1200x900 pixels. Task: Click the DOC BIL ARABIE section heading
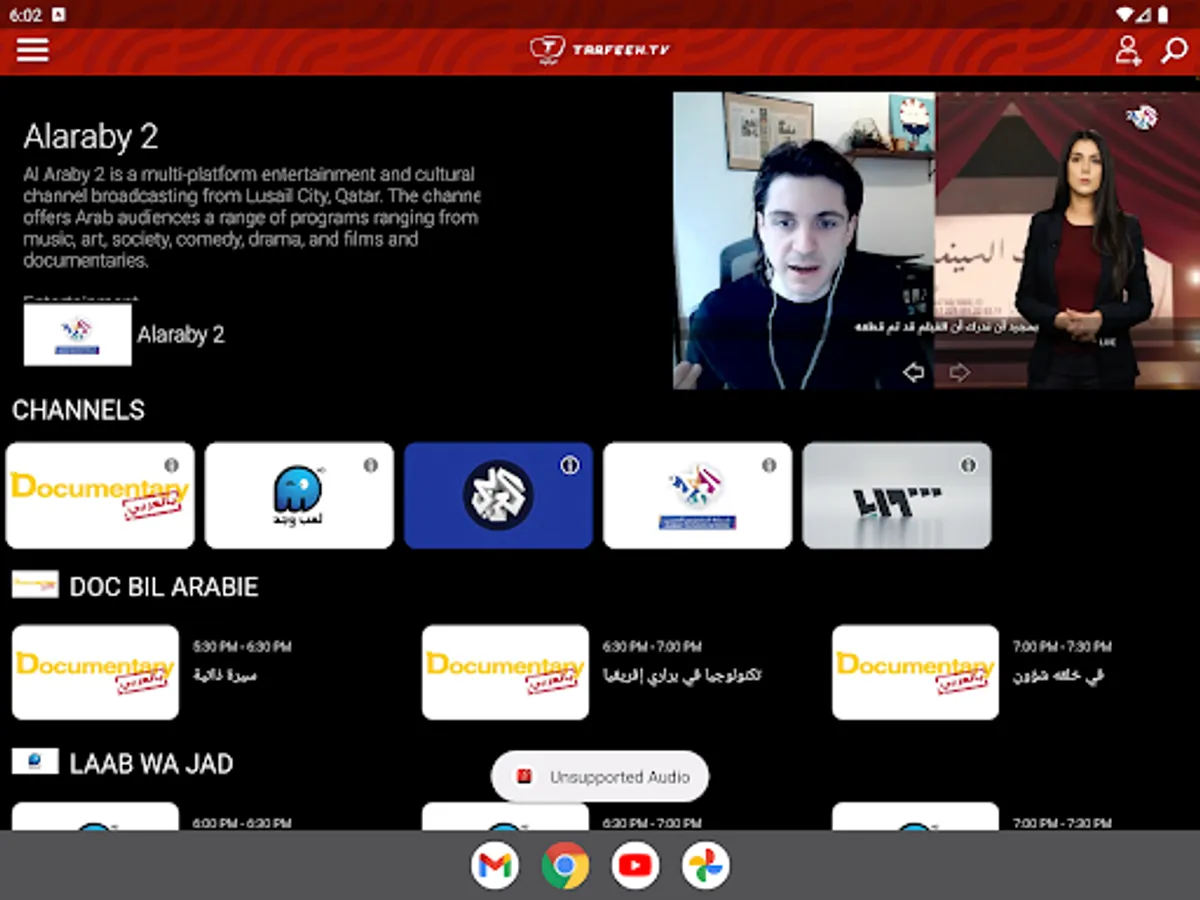tap(164, 586)
